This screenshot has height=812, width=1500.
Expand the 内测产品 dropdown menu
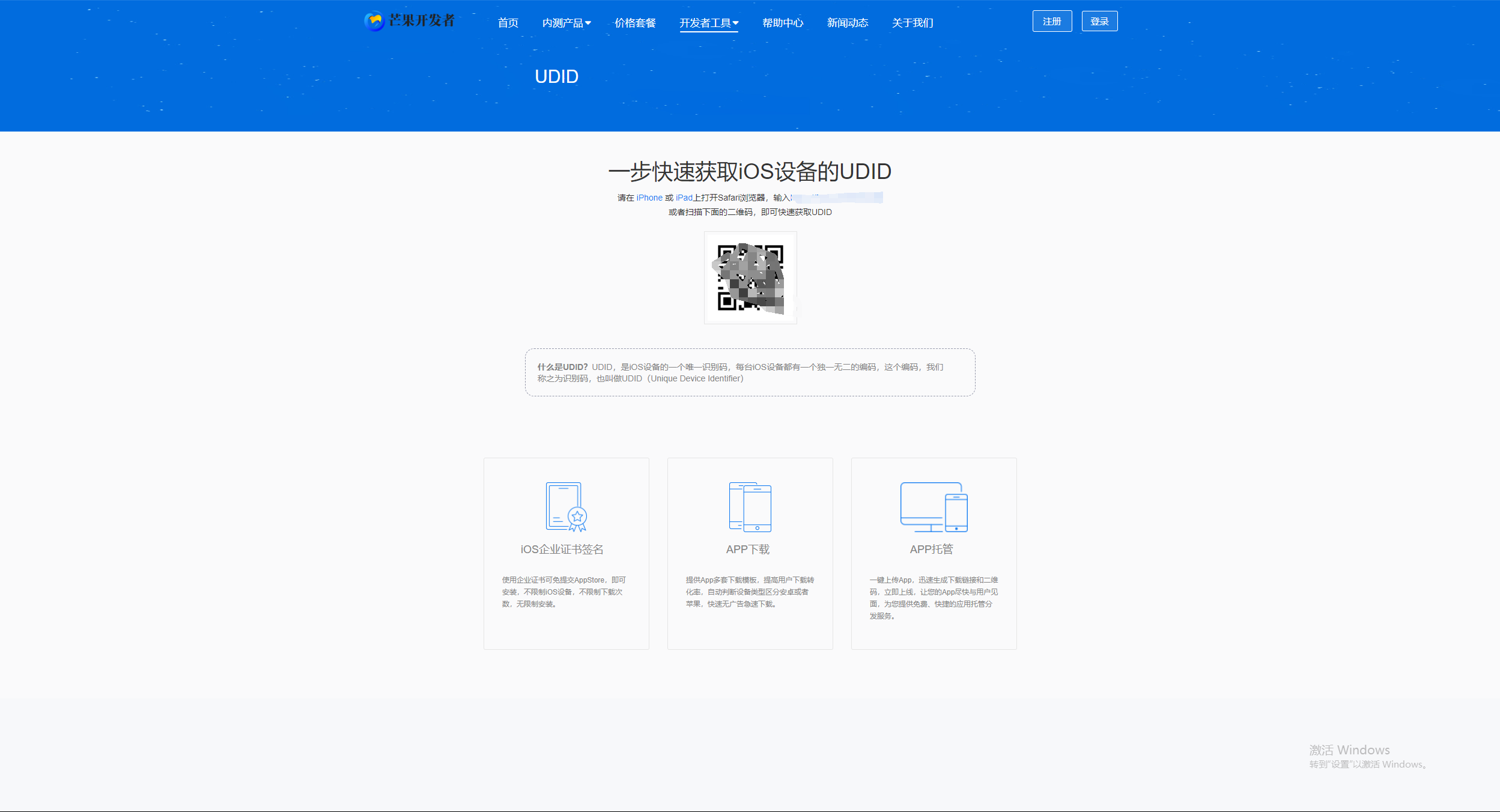coord(566,23)
